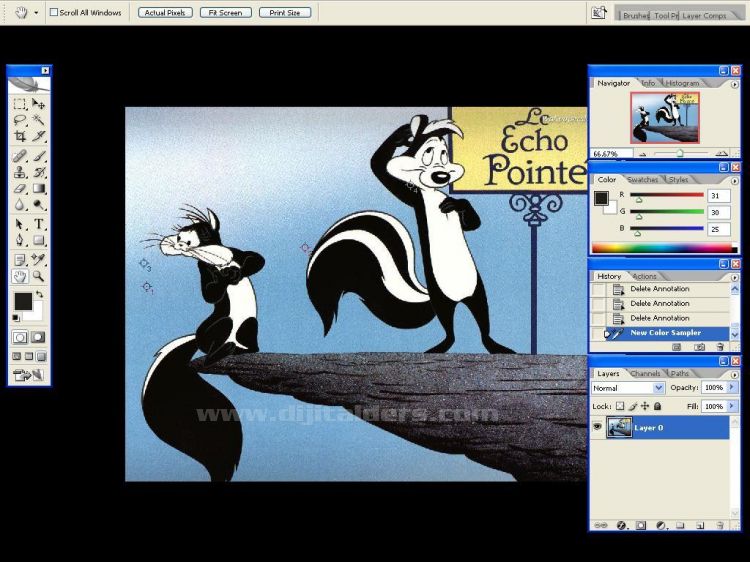Select the Rectangular Marquee tool
This screenshot has height=562, width=750.
(20, 104)
